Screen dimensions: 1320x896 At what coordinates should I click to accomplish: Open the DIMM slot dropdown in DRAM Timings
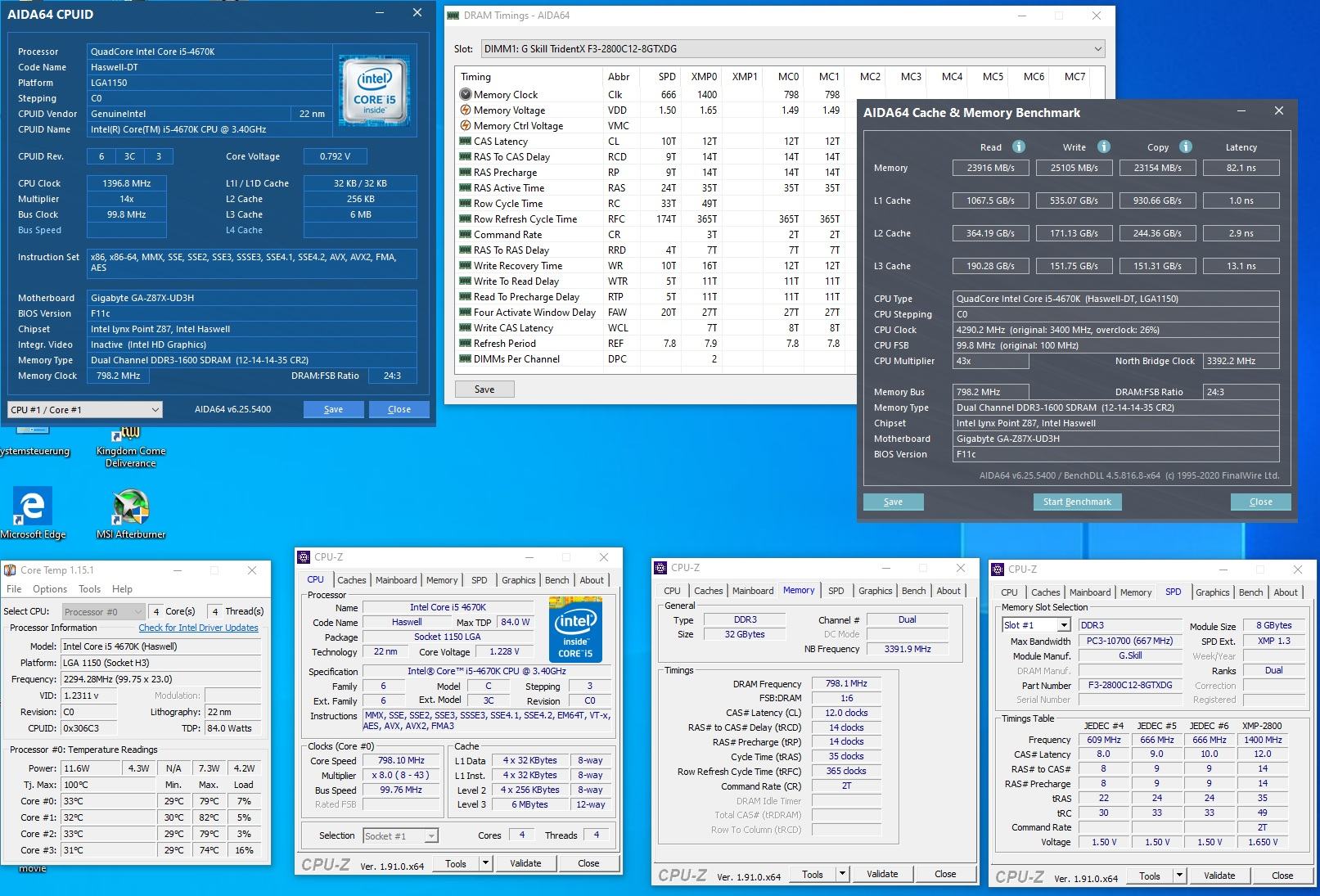point(792,48)
